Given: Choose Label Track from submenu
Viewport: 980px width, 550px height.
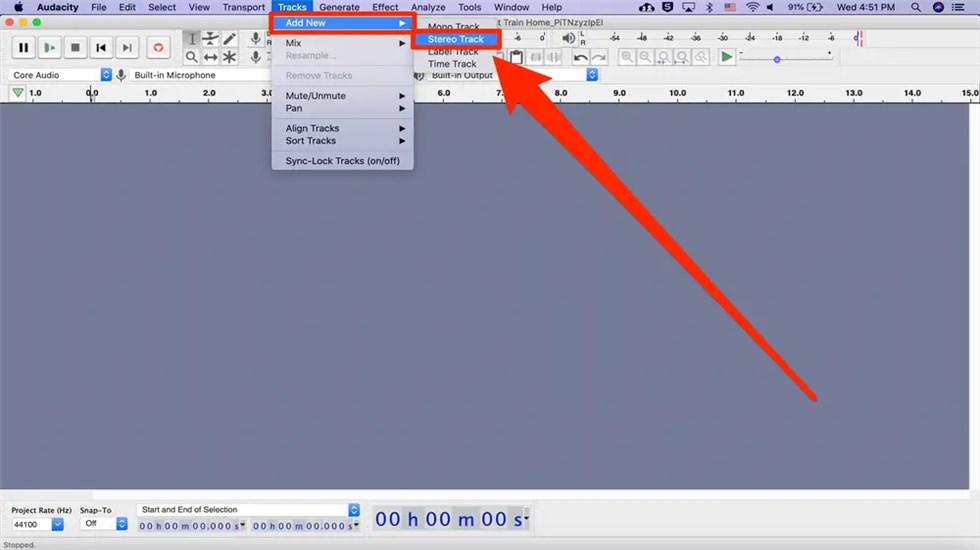Looking at the screenshot, I should pyautogui.click(x=452, y=51).
